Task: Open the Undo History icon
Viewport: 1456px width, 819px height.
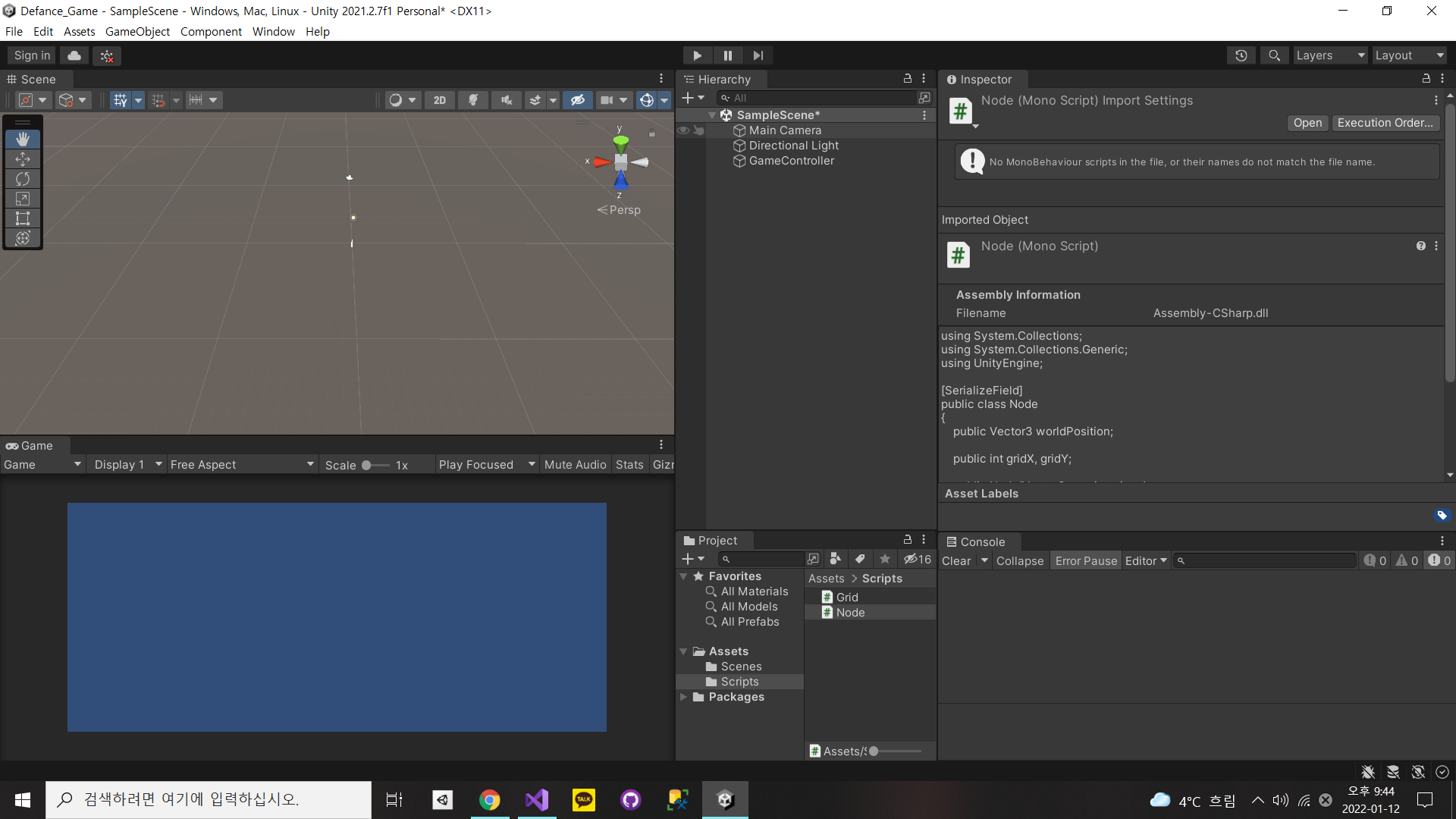Action: click(x=1241, y=55)
